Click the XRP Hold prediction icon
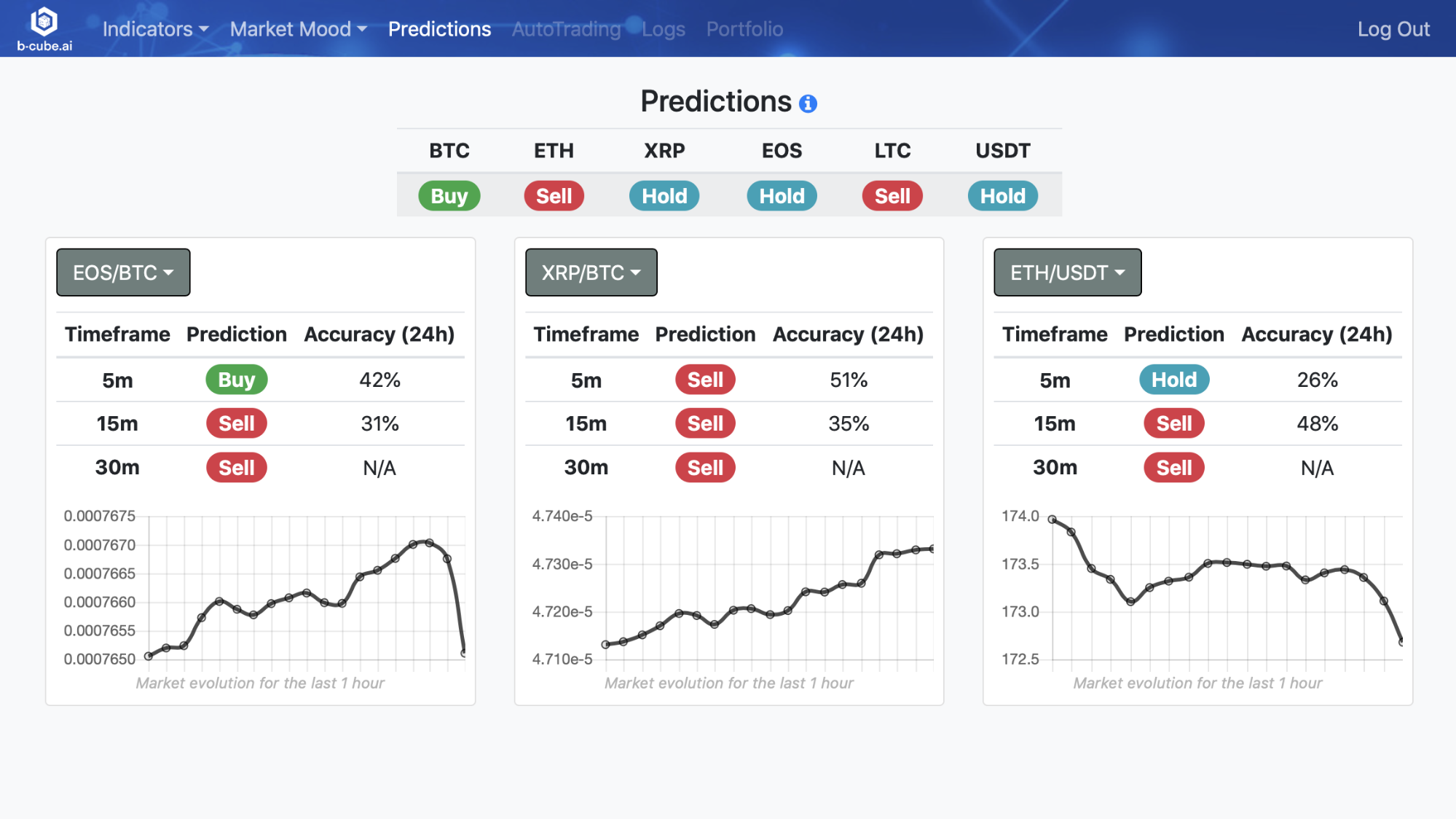 pyautogui.click(x=664, y=195)
